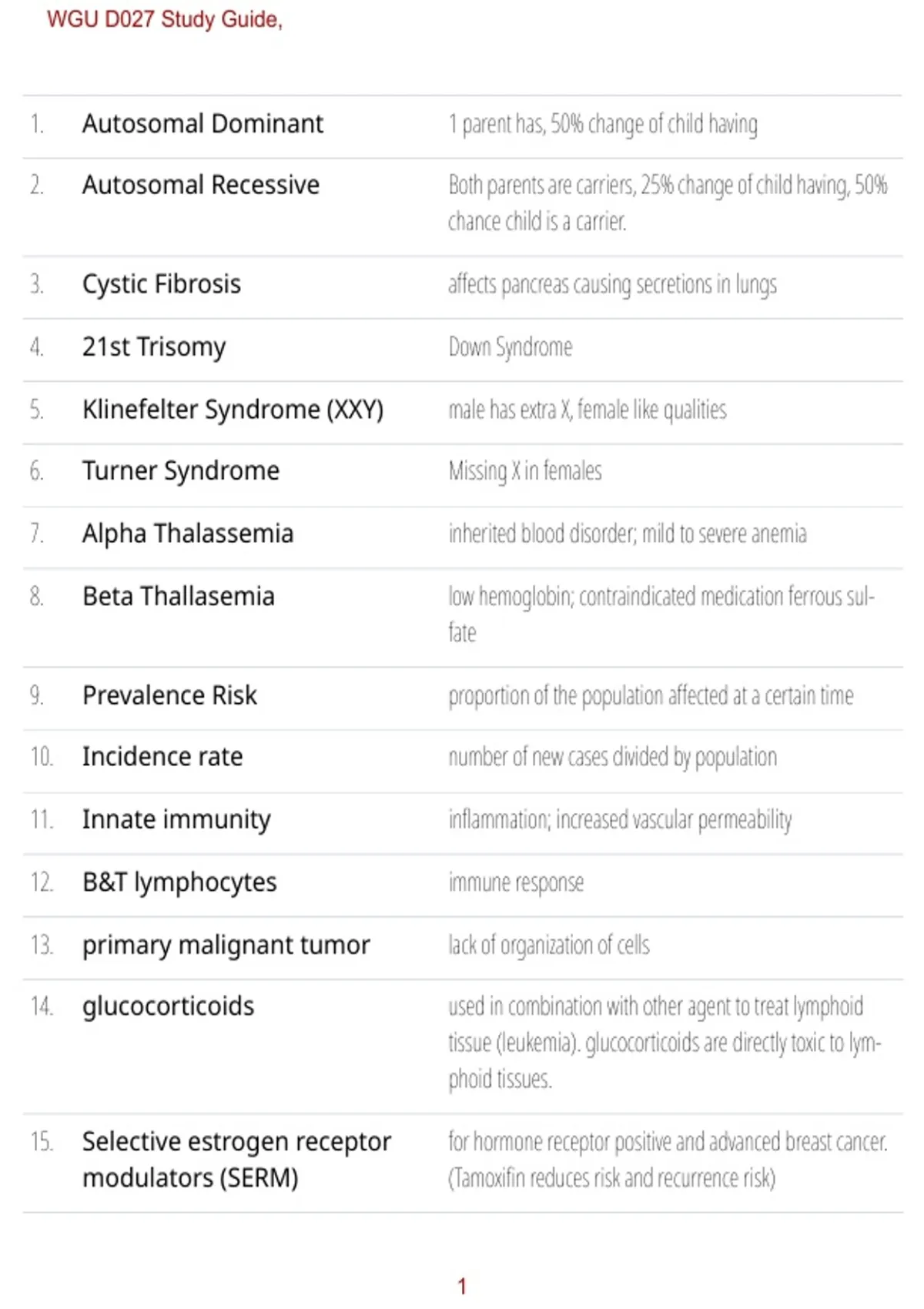The width and height of the screenshot is (924, 1309).
Task: Click the page number 1 at bottom
Action: (462, 1286)
